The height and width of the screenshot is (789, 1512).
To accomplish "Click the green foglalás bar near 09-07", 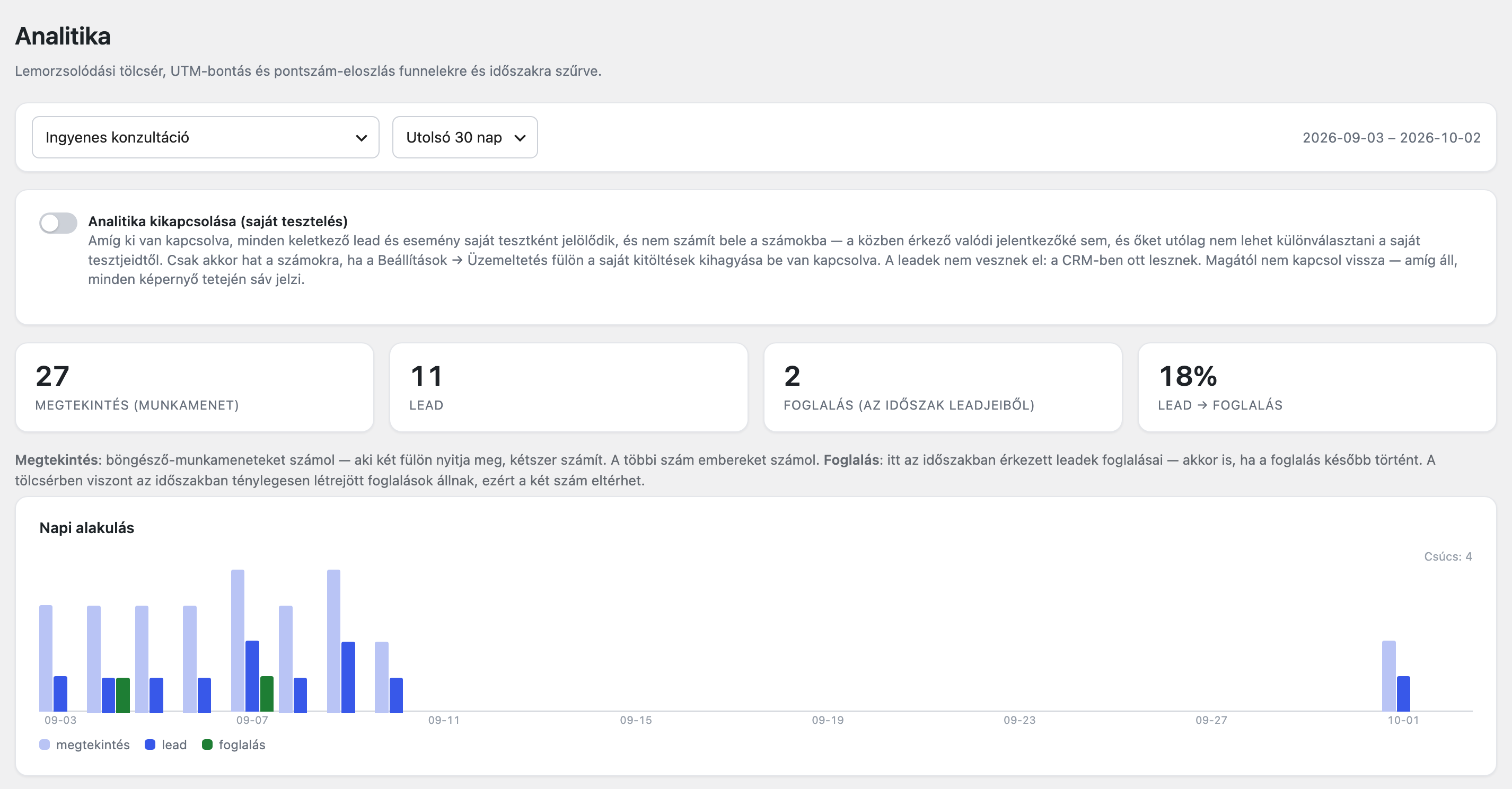I will coord(267,694).
